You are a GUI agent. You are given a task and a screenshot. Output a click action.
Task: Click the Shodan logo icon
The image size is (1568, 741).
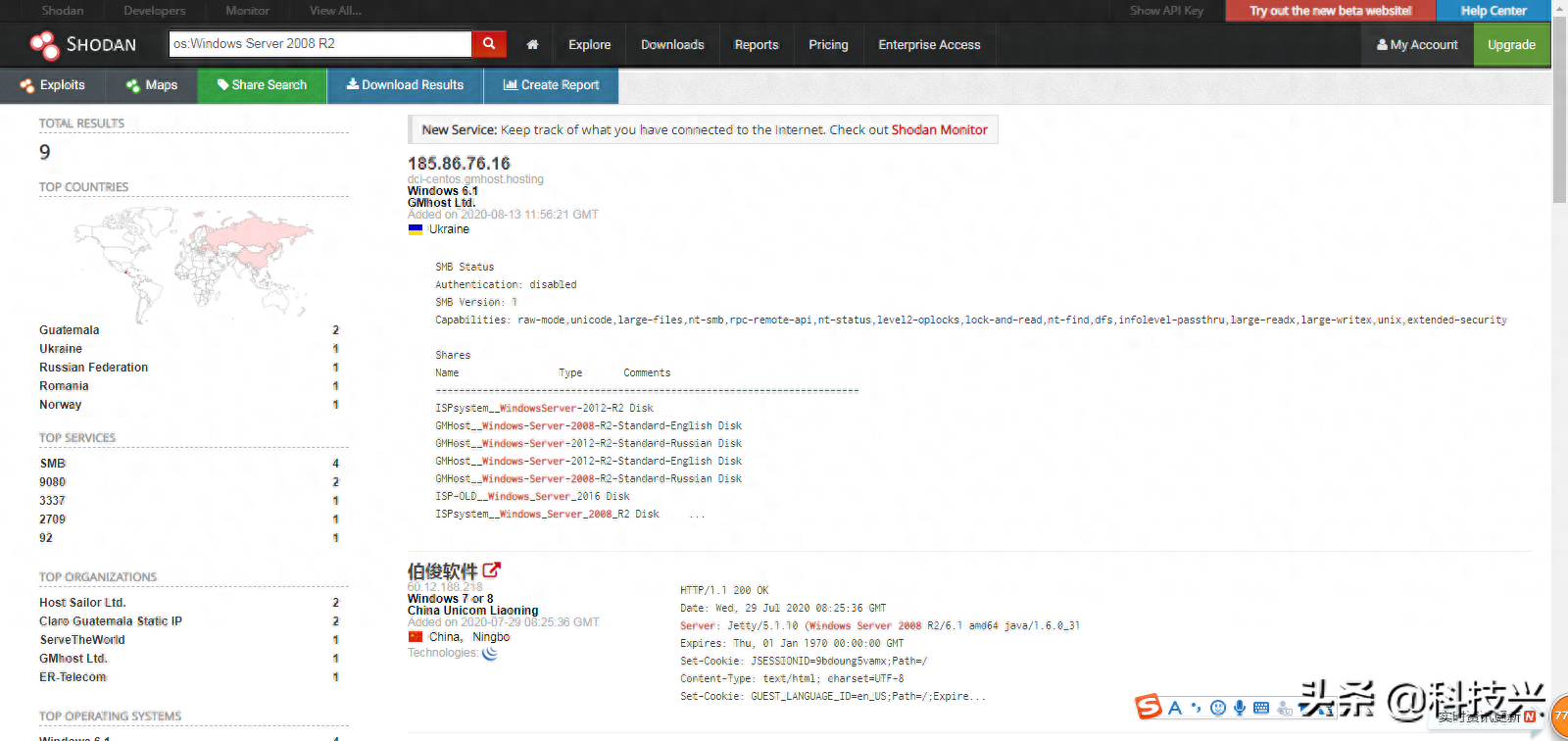click(44, 45)
